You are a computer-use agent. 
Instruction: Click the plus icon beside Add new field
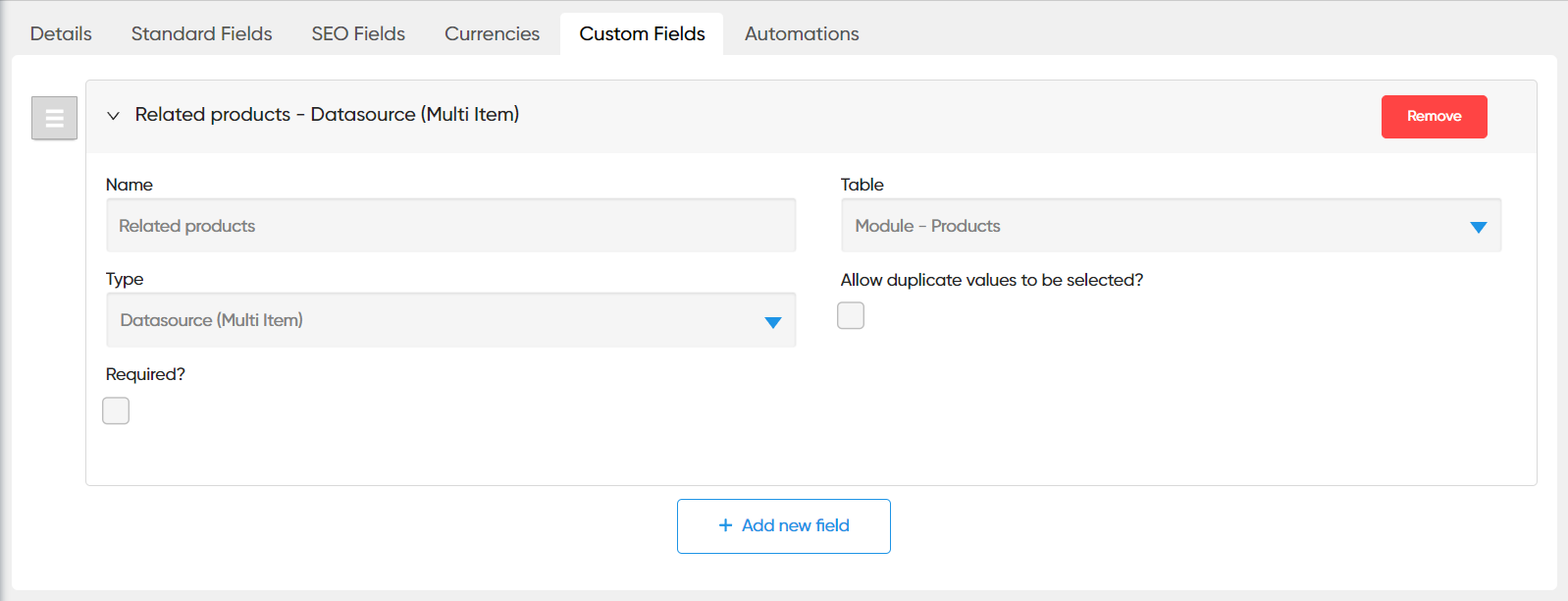725,525
